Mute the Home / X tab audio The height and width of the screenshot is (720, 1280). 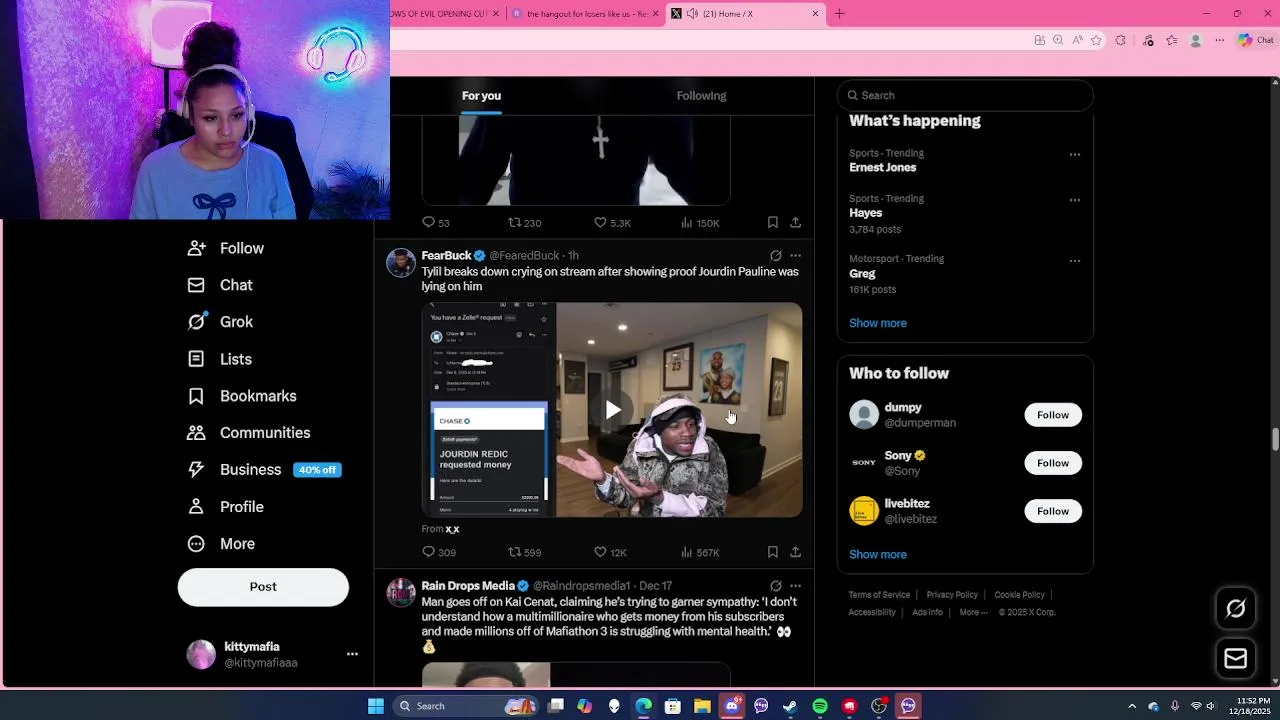click(692, 14)
